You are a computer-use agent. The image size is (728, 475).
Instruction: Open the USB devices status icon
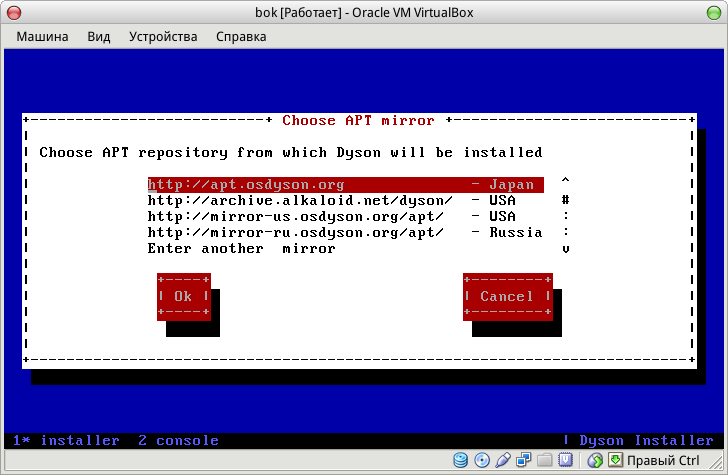pyautogui.click(x=503, y=460)
